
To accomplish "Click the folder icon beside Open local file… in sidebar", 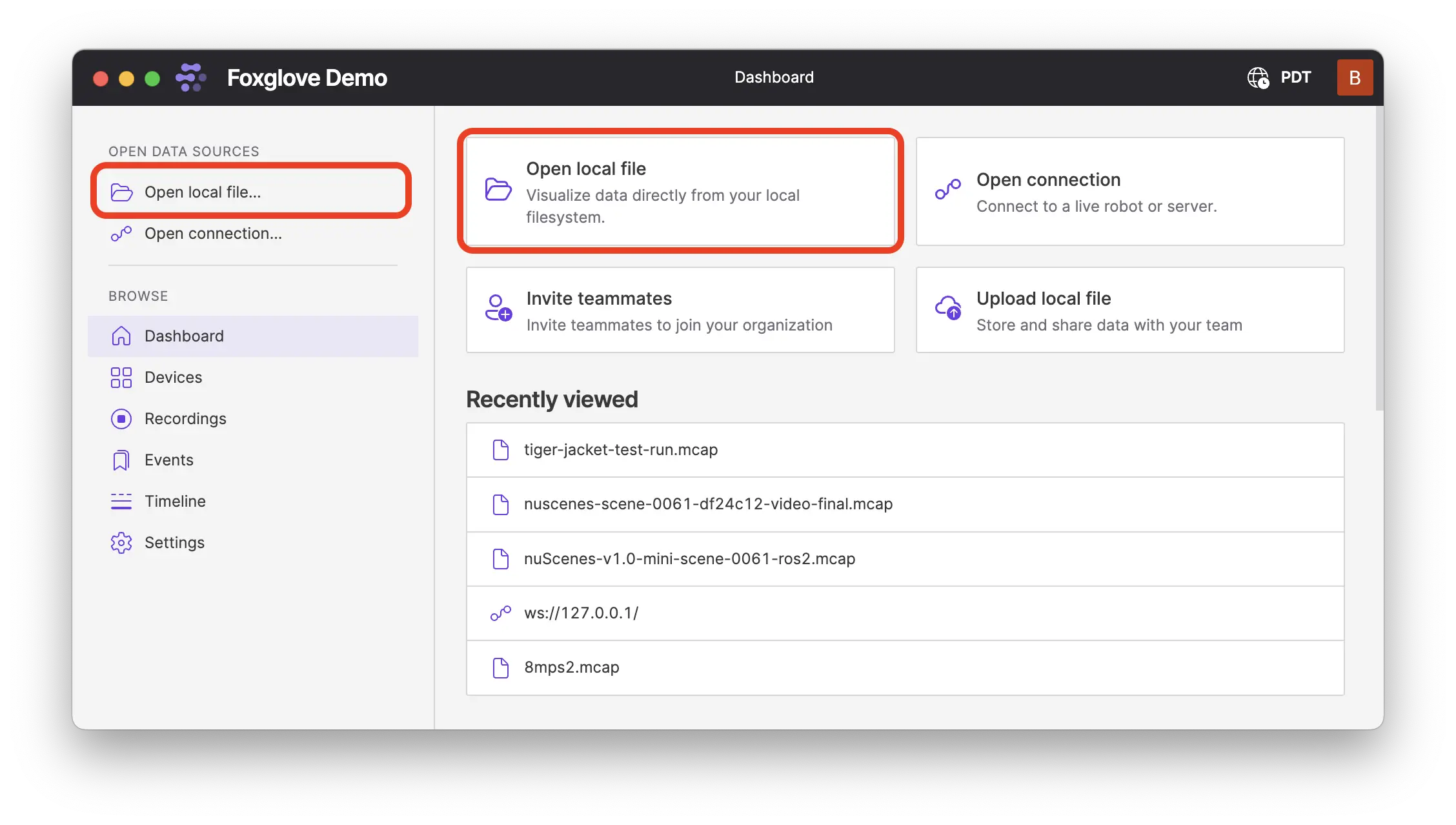I will [121, 192].
